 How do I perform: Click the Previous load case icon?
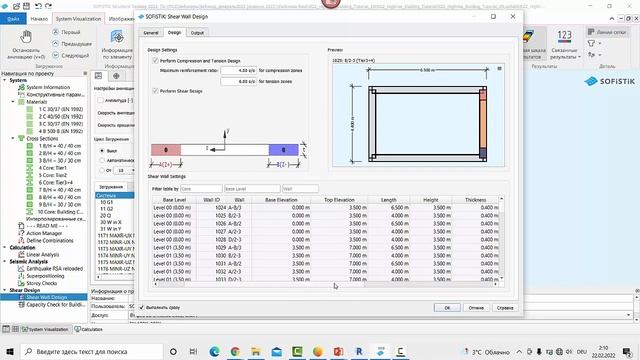[56, 43]
